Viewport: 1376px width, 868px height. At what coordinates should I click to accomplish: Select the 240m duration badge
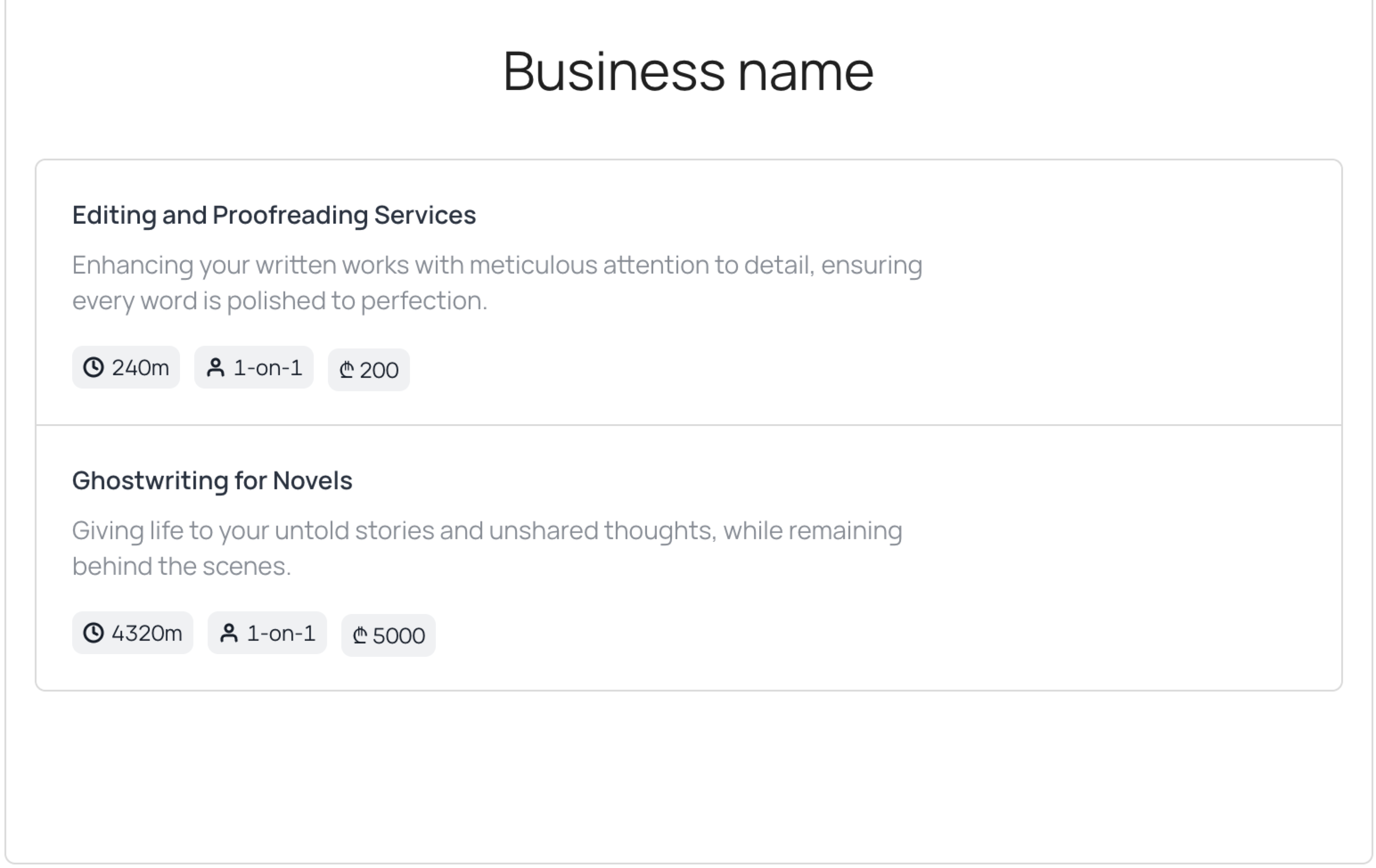point(125,368)
